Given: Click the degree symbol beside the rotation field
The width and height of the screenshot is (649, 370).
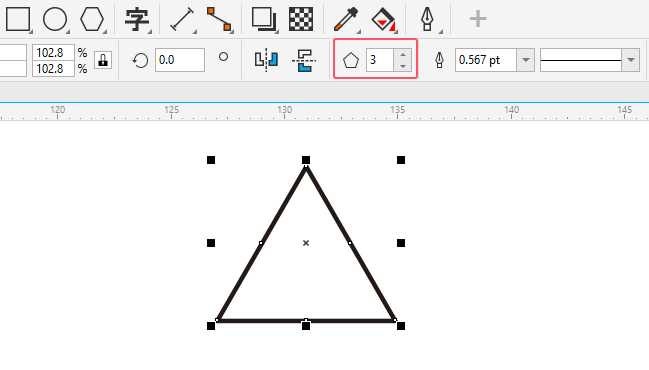Looking at the screenshot, I should [224, 57].
